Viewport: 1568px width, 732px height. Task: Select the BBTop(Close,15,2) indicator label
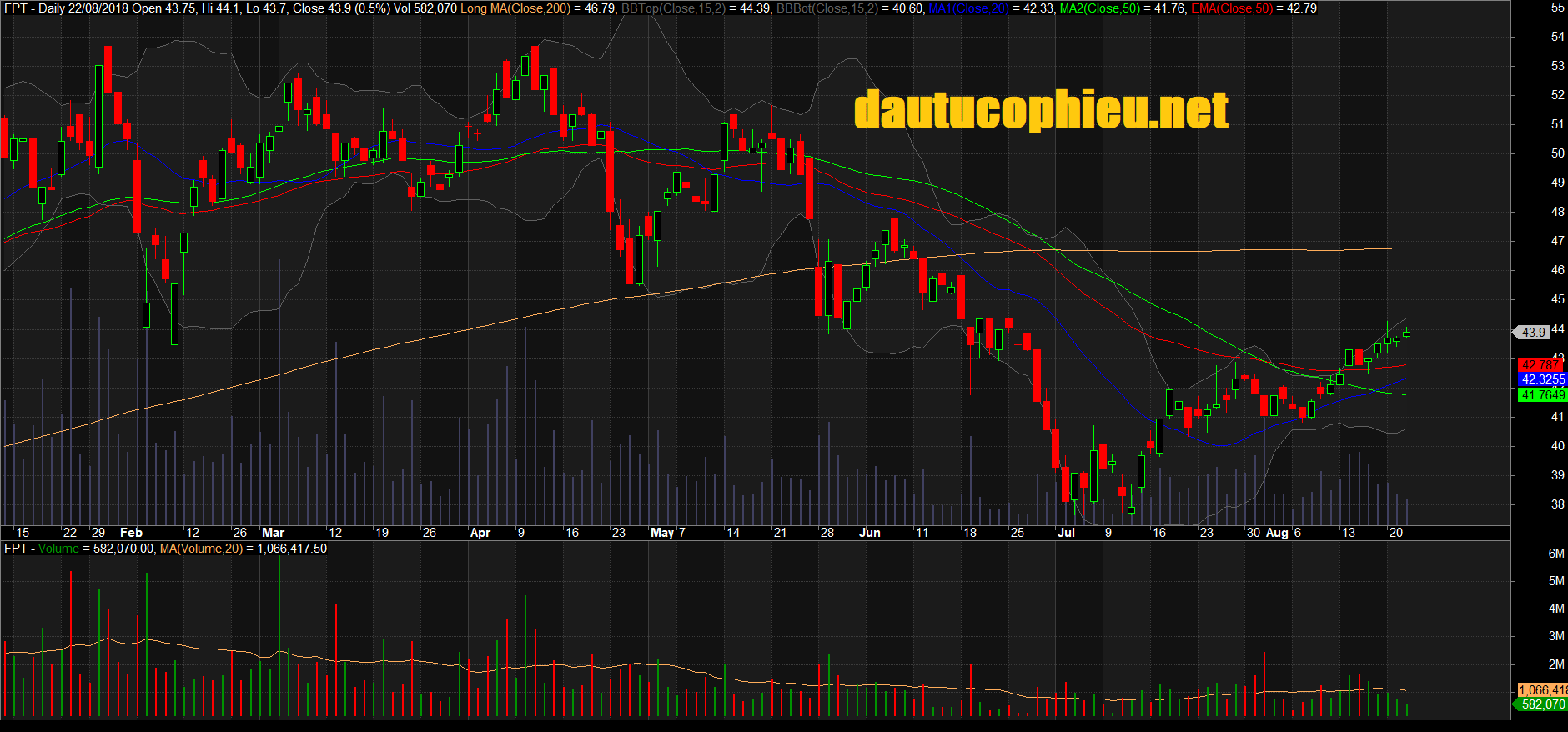pos(673,8)
